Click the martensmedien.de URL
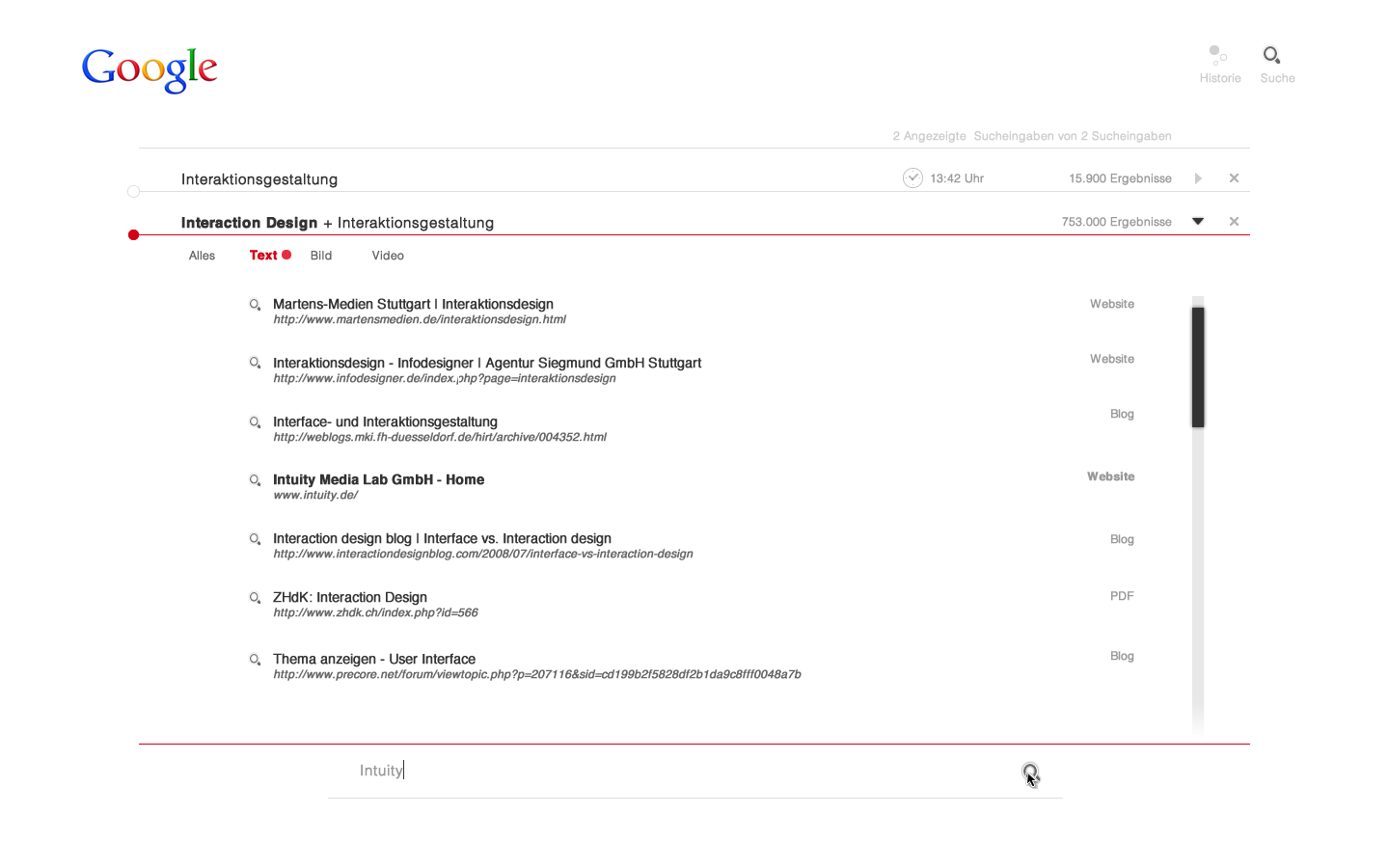This screenshot has height=868, width=1389. [420, 319]
